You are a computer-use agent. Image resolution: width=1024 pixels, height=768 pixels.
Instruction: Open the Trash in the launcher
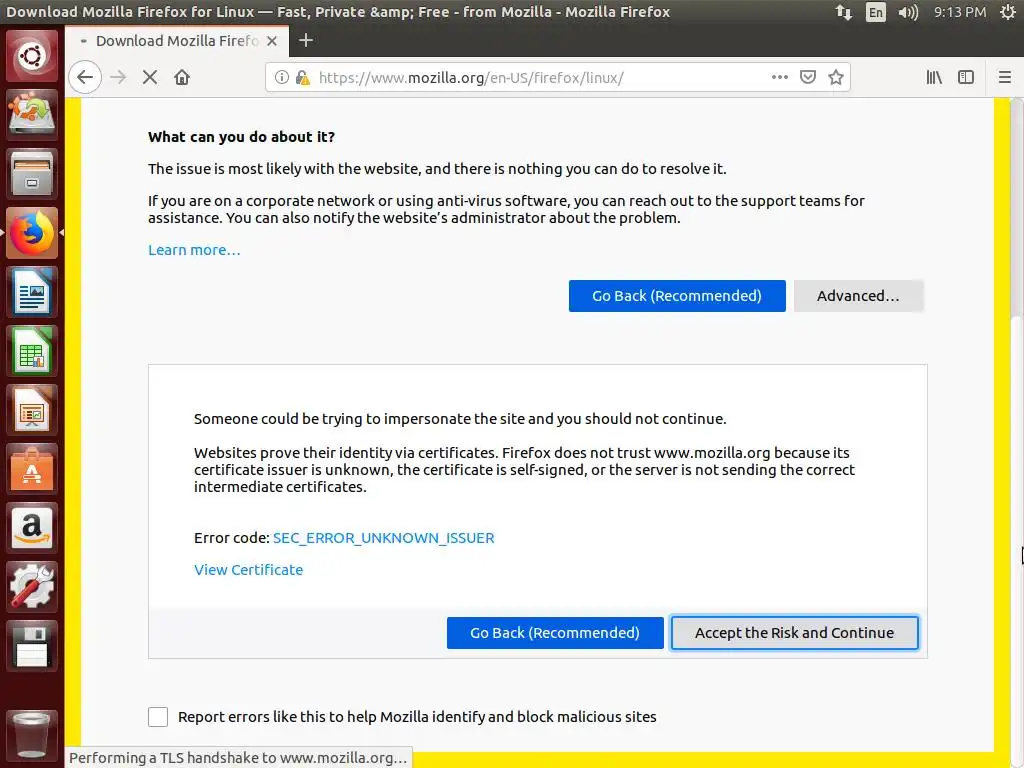tap(32, 735)
